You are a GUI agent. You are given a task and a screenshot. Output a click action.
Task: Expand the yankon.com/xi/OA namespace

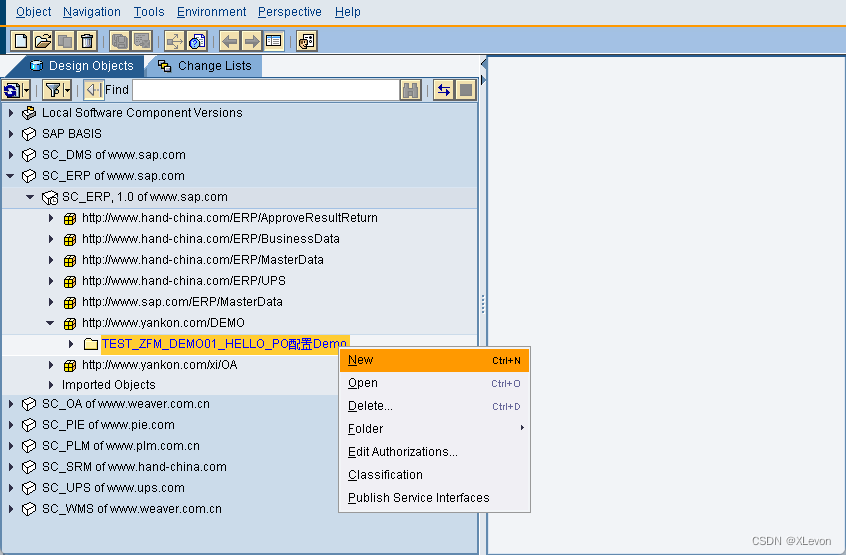click(x=51, y=365)
